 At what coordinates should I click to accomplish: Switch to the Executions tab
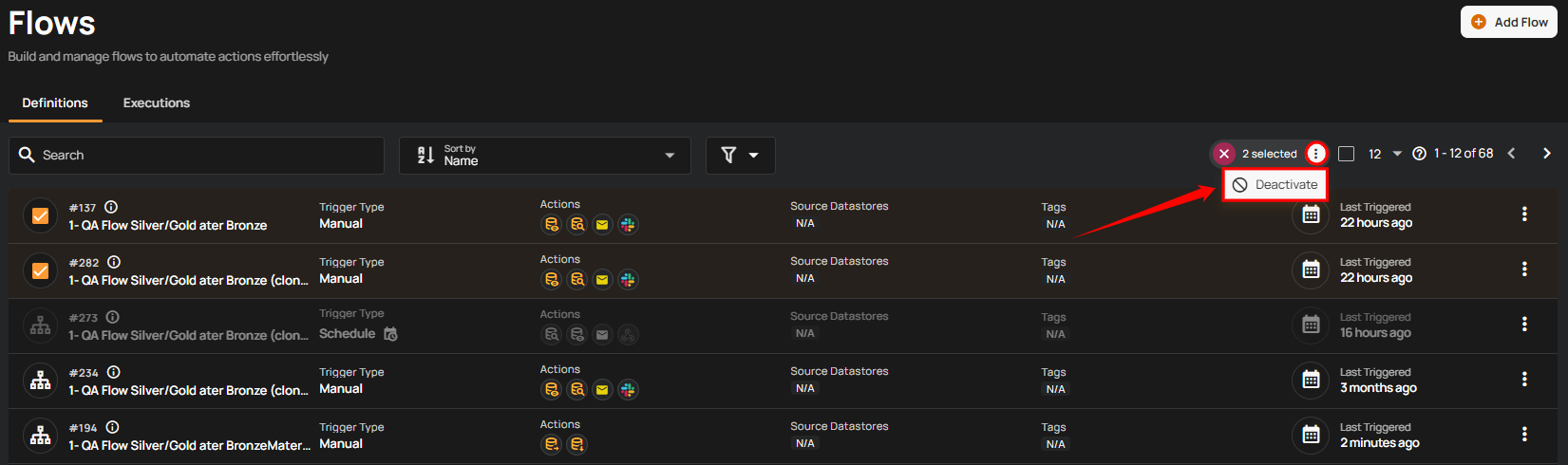coord(157,103)
